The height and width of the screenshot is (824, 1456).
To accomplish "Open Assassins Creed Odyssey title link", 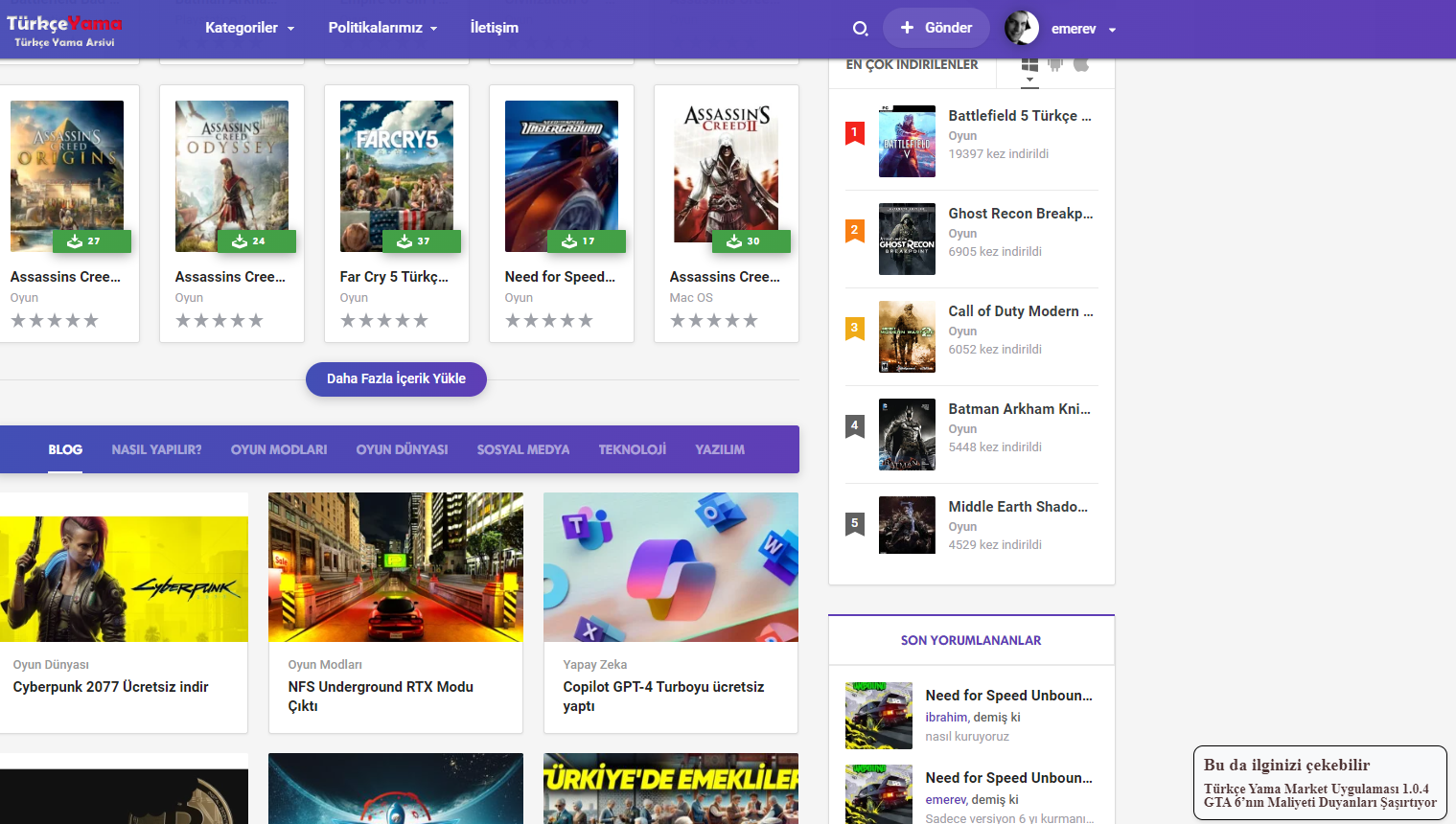I will [x=231, y=277].
